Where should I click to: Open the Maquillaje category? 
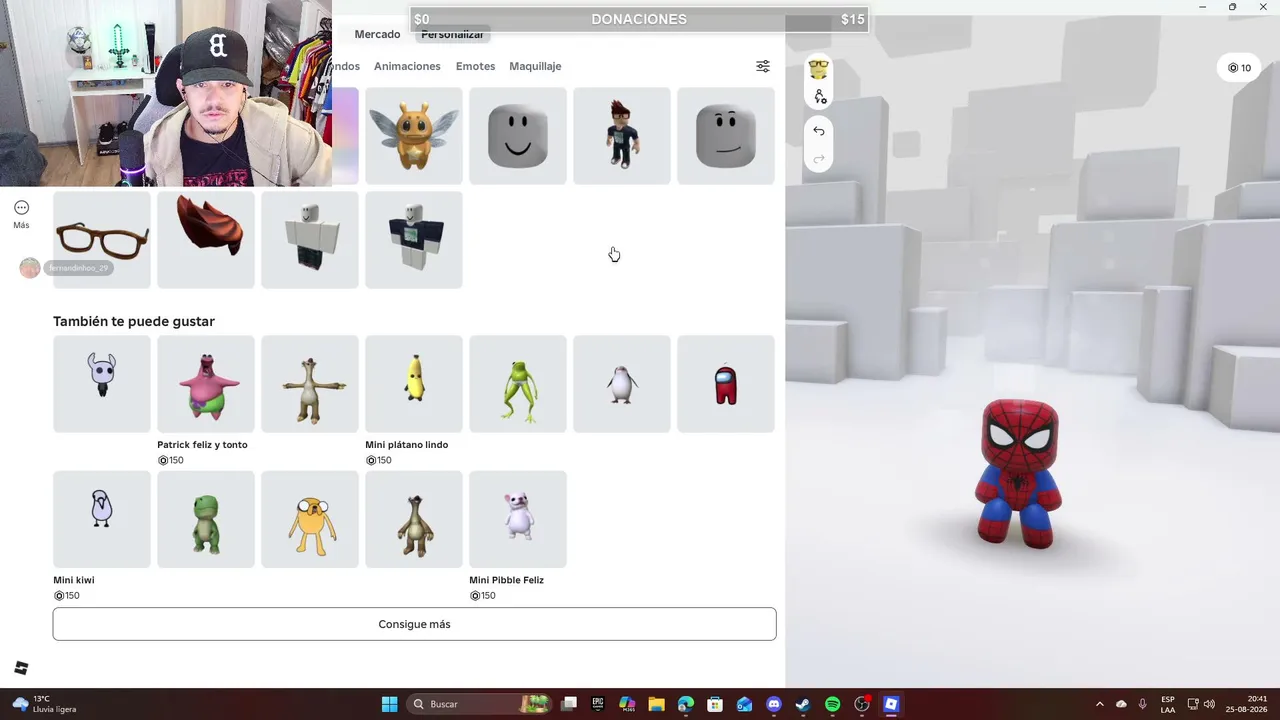[x=535, y=66]
